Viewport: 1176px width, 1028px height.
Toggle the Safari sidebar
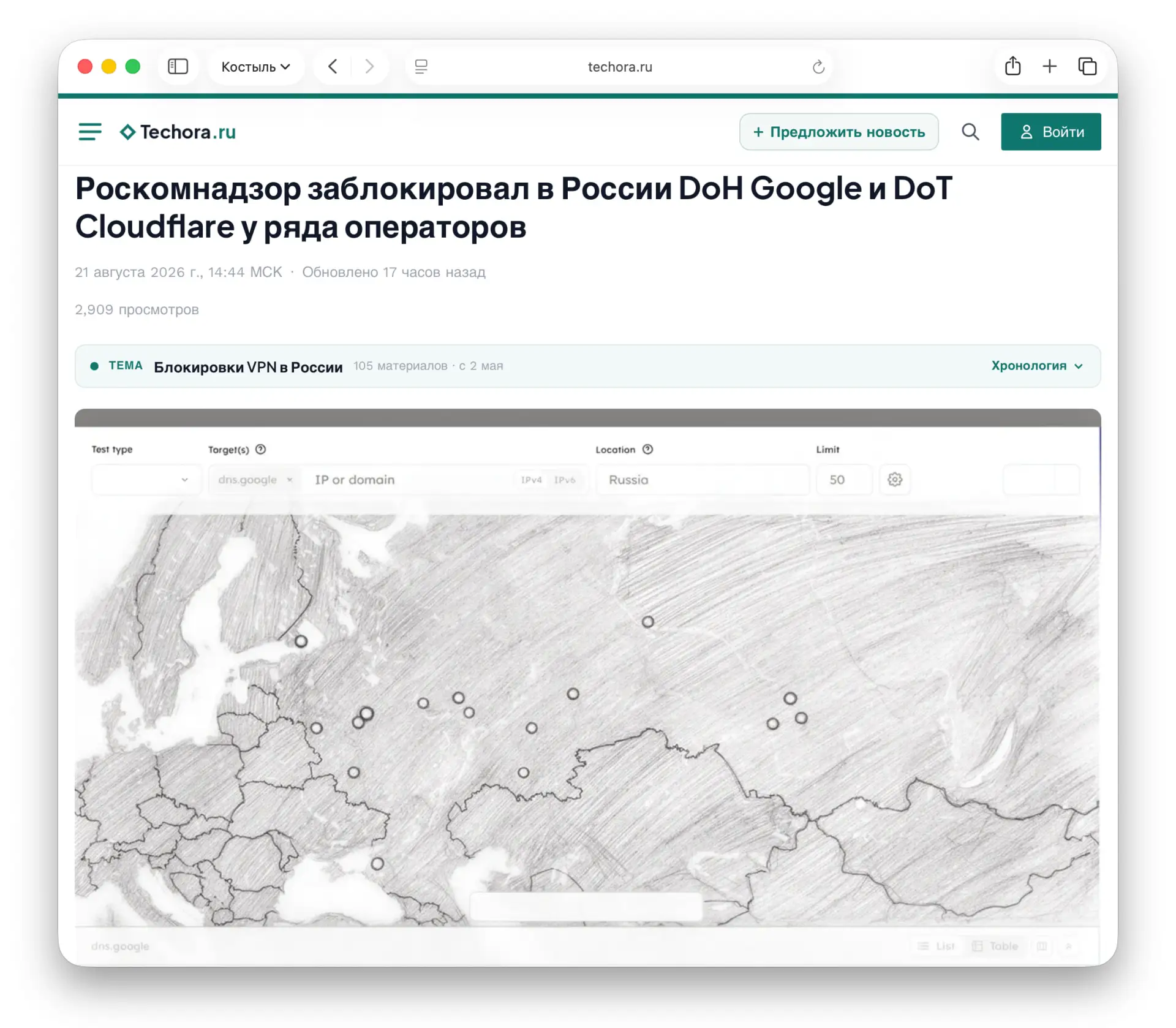[178, 66]
